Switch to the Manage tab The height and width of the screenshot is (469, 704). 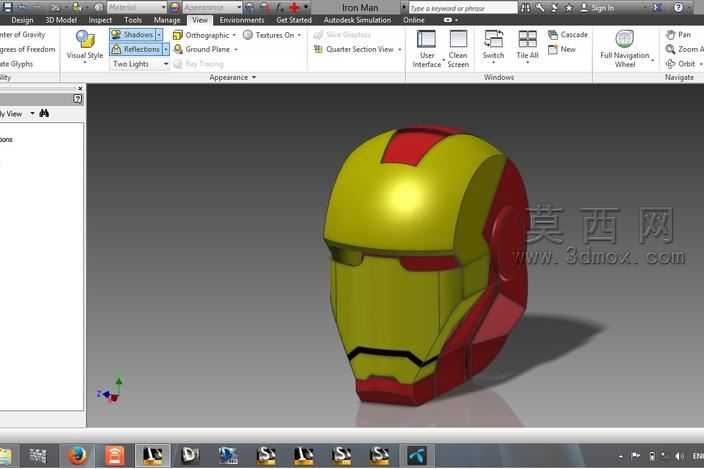click(167, 20)
